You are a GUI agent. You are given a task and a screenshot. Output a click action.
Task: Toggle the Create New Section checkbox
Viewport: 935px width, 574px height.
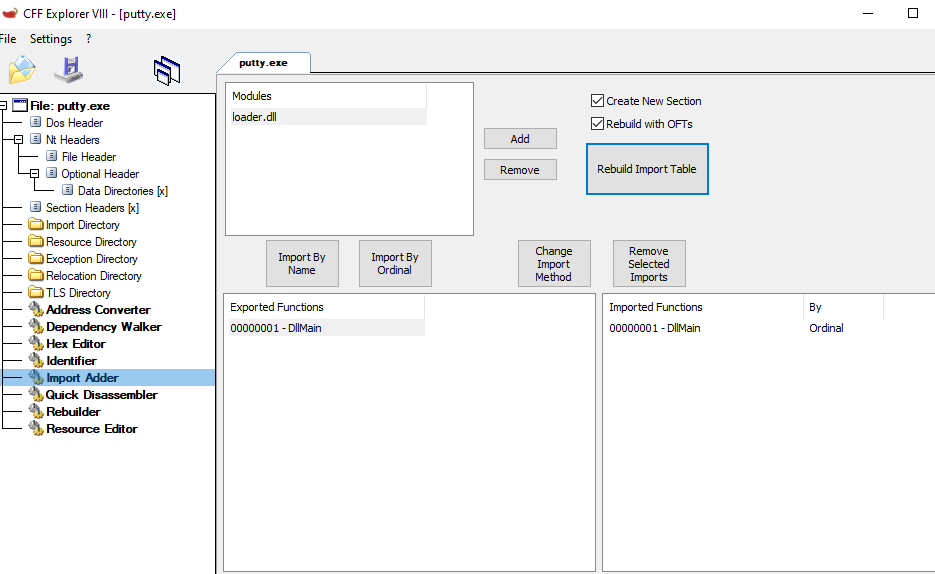click(598, 101)
